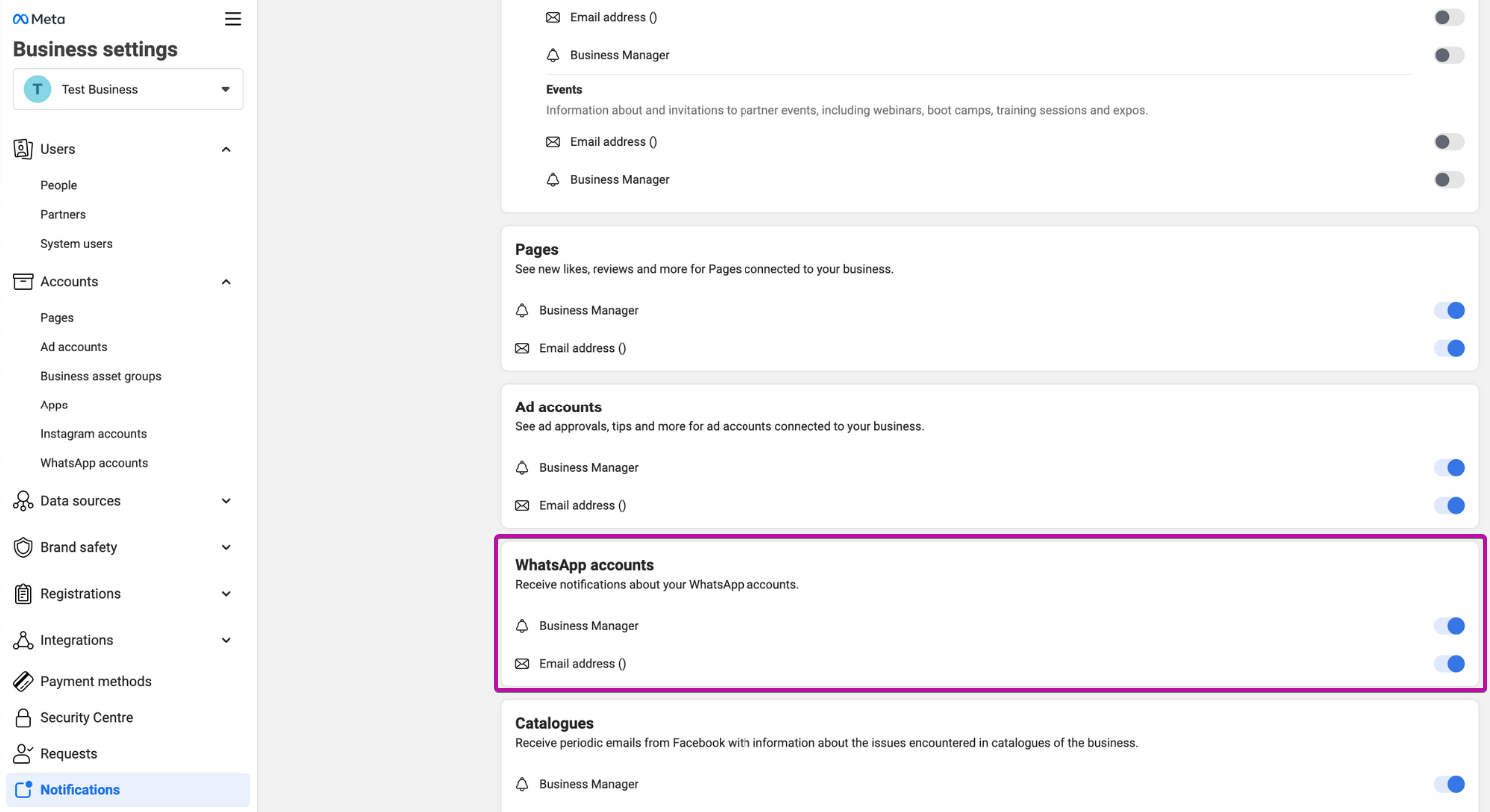Enable Events Business Manager notifications toggle

pyautogui.click(x=1449, y=180)
